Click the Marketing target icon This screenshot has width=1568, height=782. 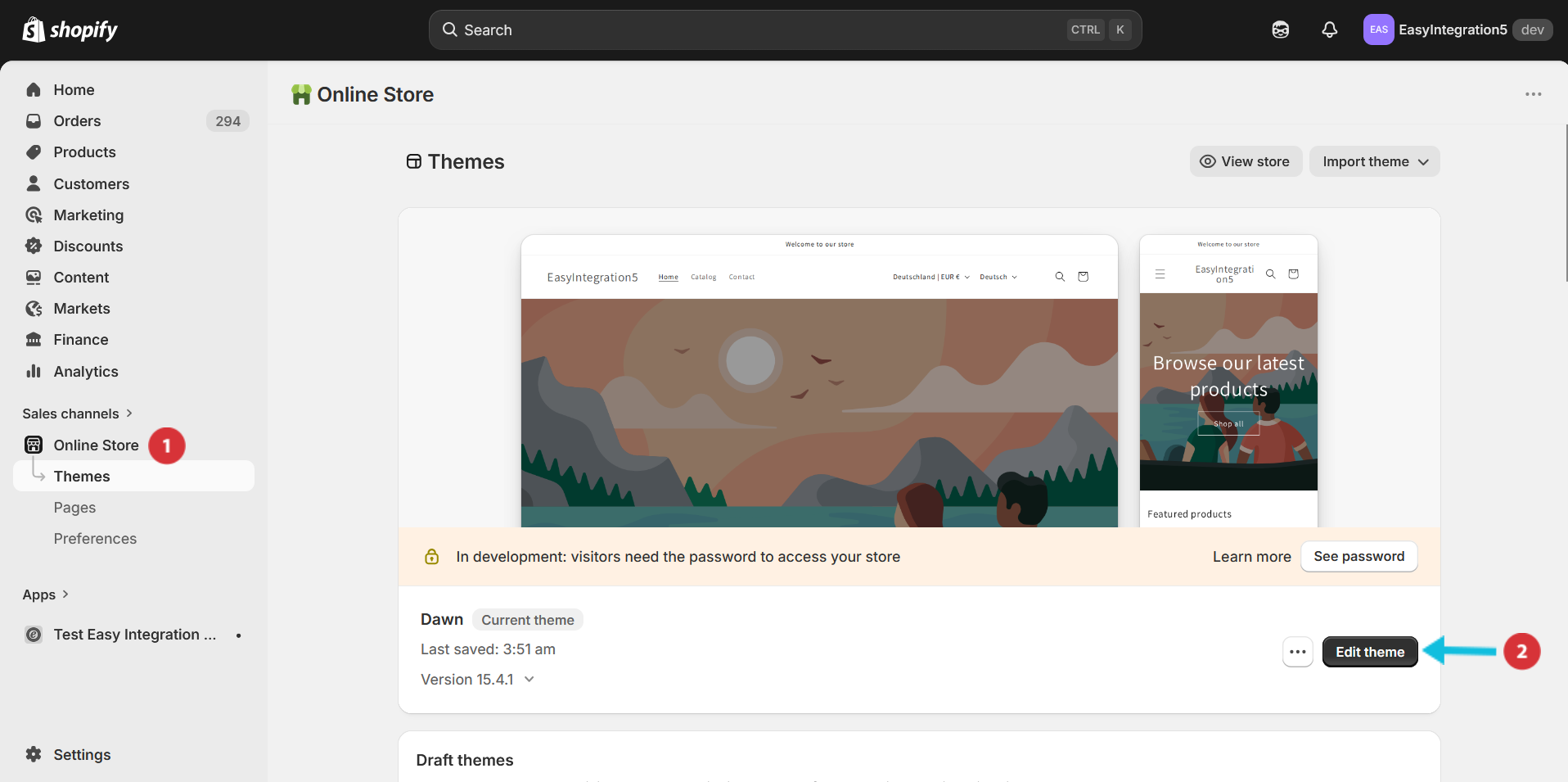tap(34, 215)
